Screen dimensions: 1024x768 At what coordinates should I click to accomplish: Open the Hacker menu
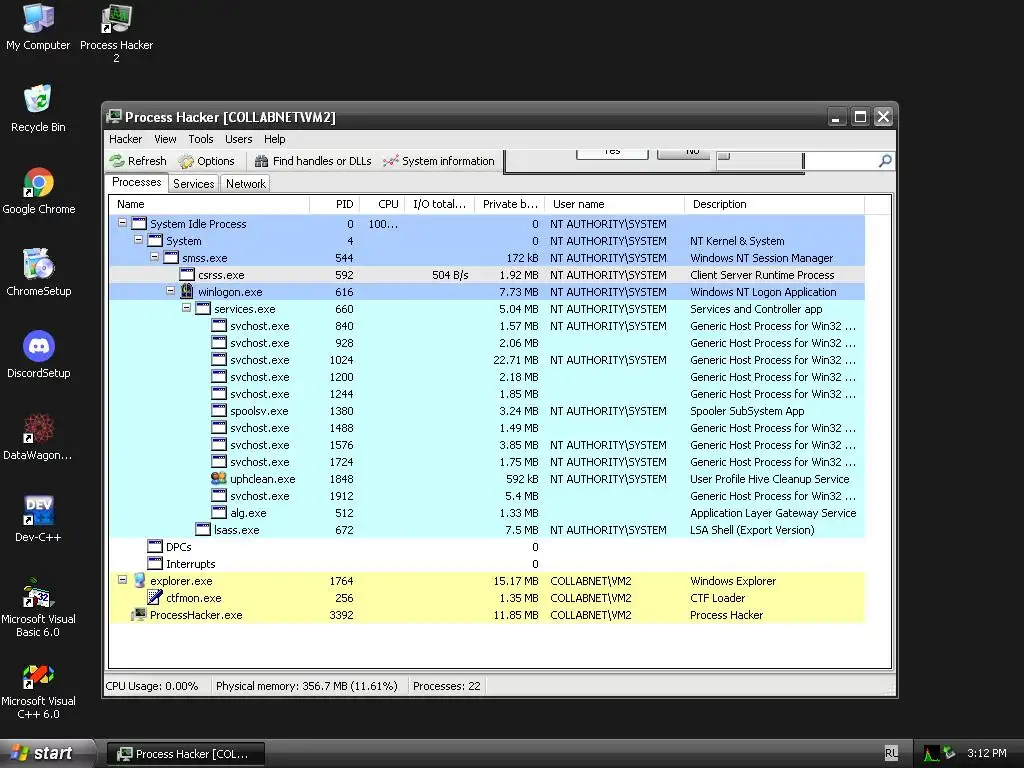pos(125,139)
